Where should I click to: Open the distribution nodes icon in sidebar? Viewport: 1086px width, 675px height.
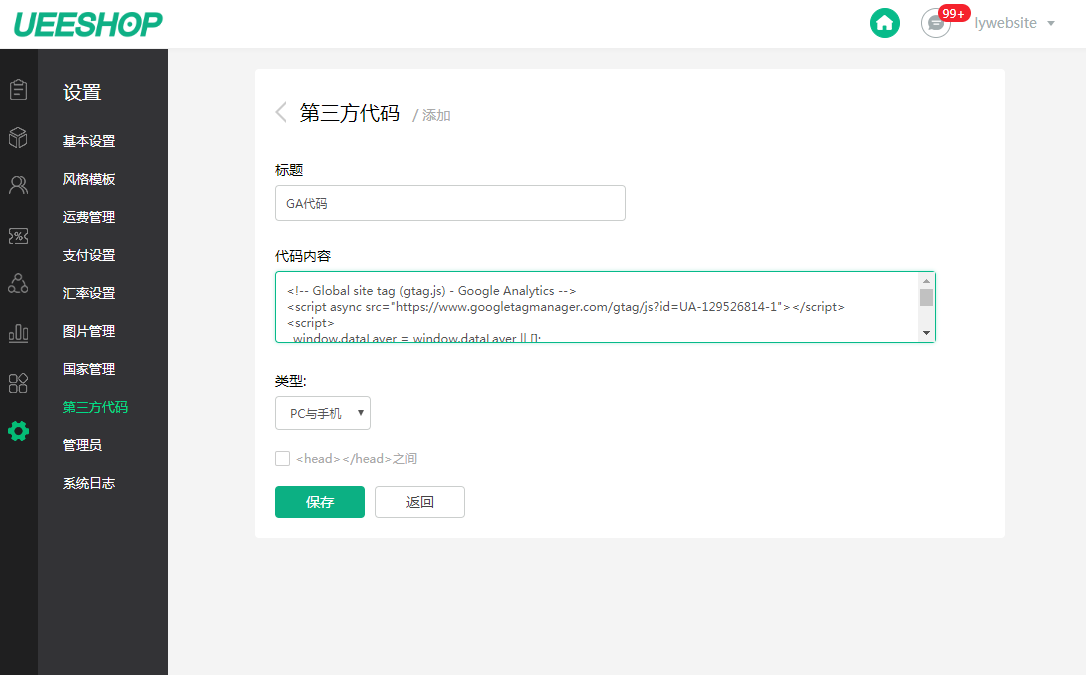[19, 283]
